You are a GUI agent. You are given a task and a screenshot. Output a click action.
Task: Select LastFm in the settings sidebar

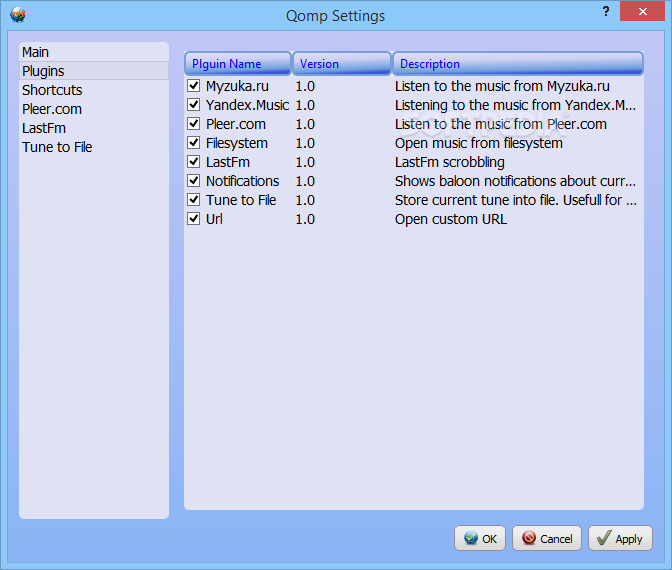click(94, 128)
